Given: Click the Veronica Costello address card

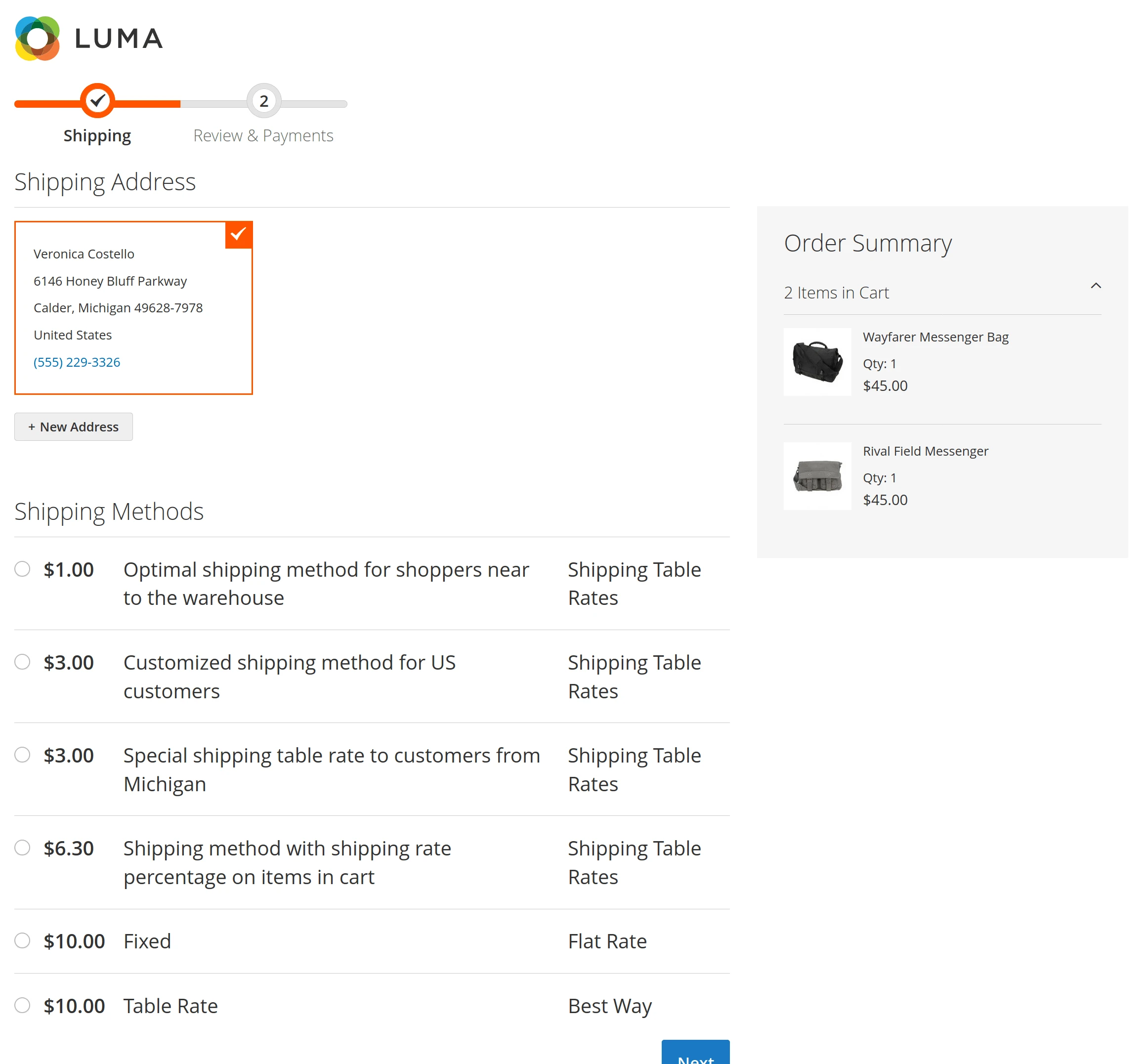Looking at the screenshot, I should click(x=133, y=308).
